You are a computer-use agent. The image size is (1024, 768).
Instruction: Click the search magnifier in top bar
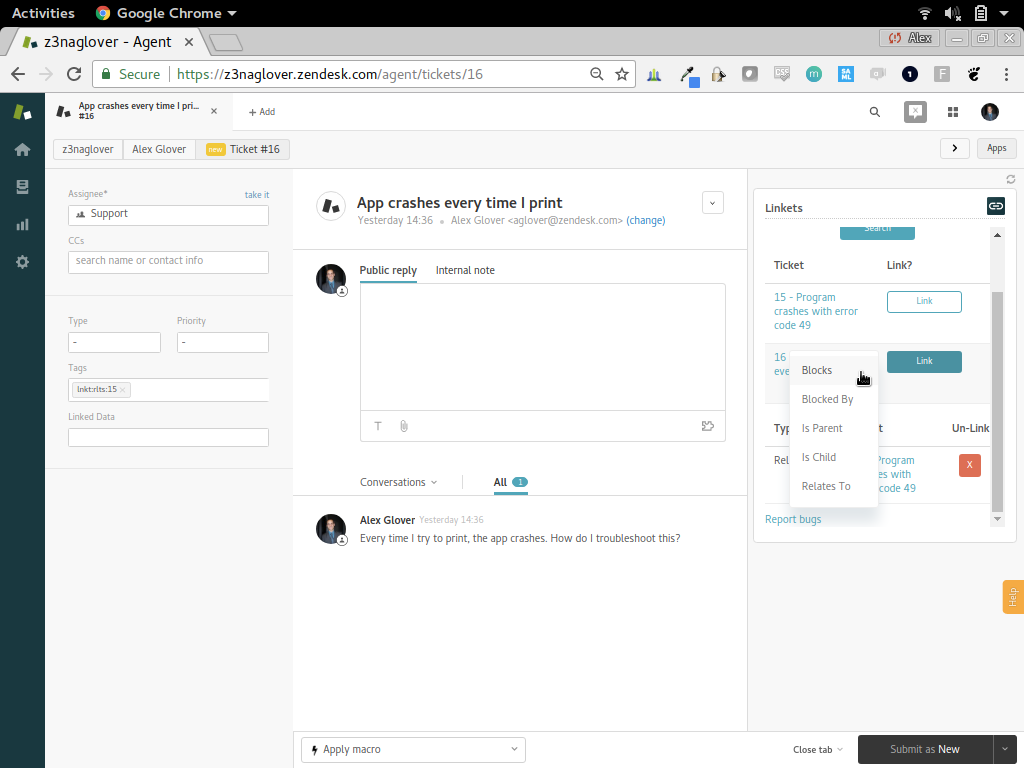click(875, 112)
